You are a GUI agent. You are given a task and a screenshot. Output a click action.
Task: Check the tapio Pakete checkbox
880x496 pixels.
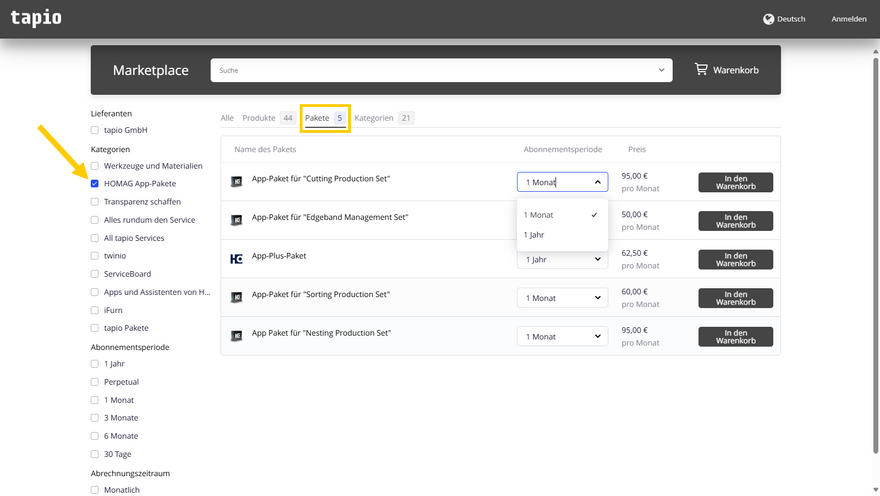(x=94, y=328)
